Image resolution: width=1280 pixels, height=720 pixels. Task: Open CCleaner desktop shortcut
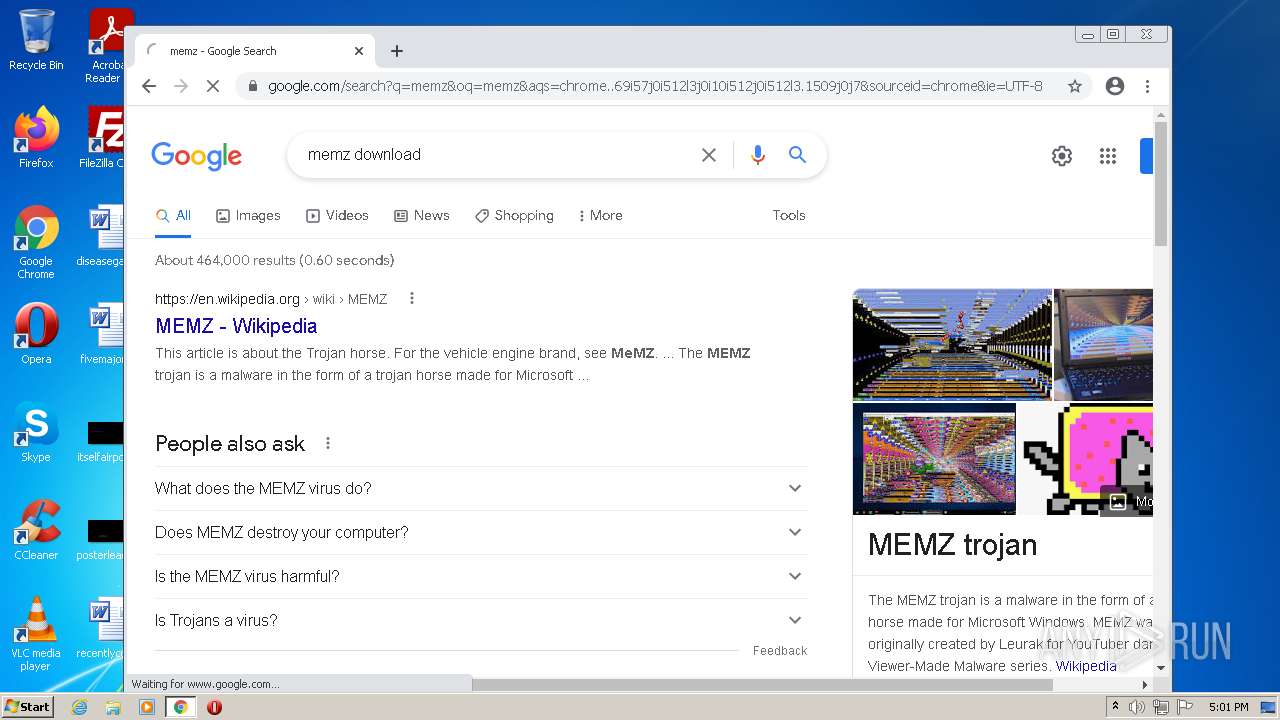pos(36,529)
